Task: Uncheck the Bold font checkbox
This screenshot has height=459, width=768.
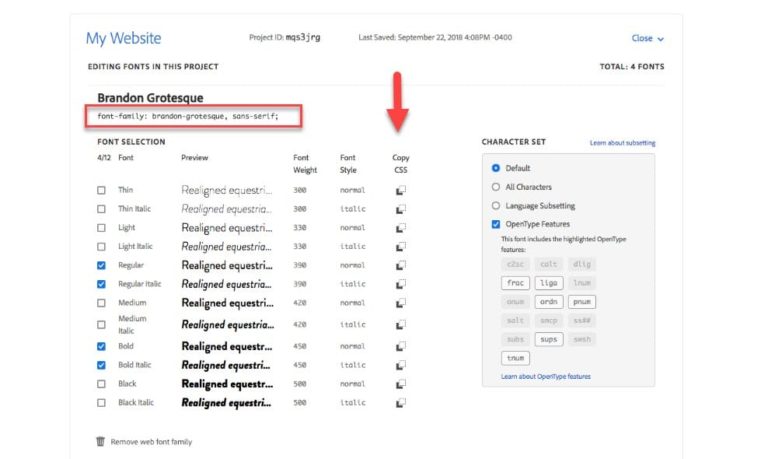Action: coord(101,346)
